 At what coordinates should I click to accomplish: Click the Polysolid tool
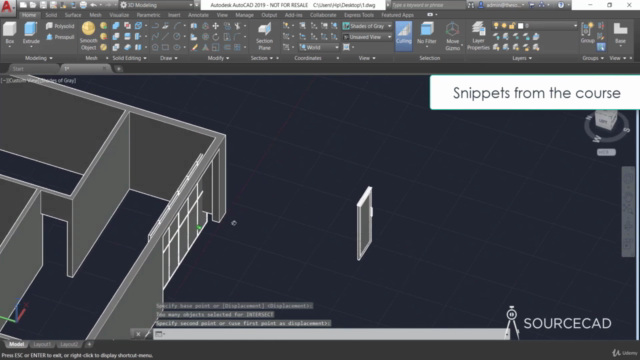(x=60, y=26)
